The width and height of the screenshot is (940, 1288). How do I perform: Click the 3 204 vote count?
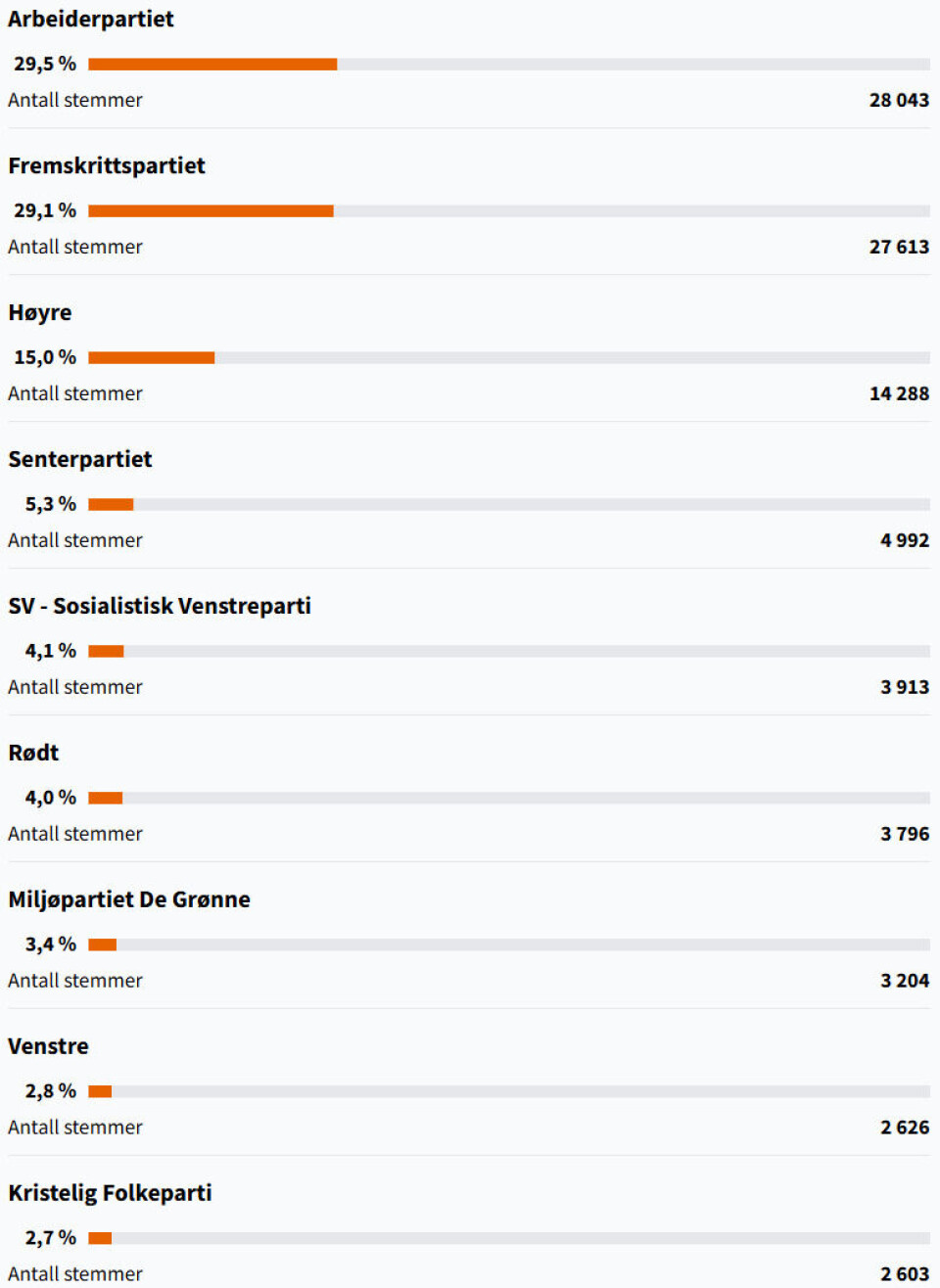point(905,981)
